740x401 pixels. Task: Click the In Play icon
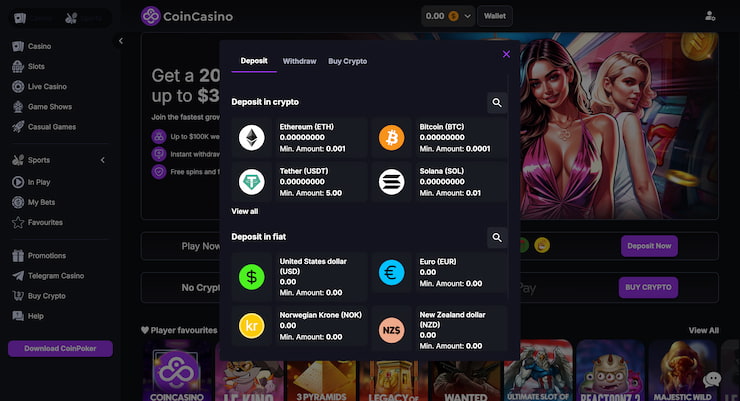18,182
